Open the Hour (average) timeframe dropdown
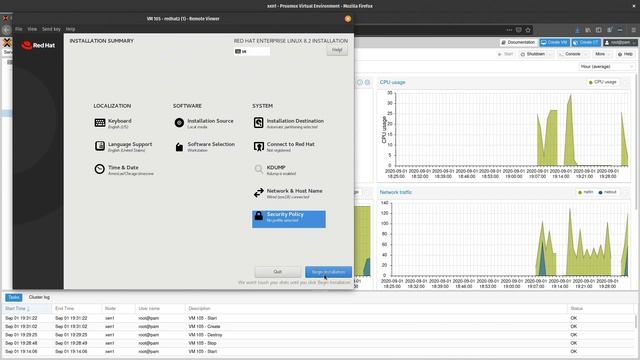The width and height of the screenshot is (640, 360). (607, 67)
